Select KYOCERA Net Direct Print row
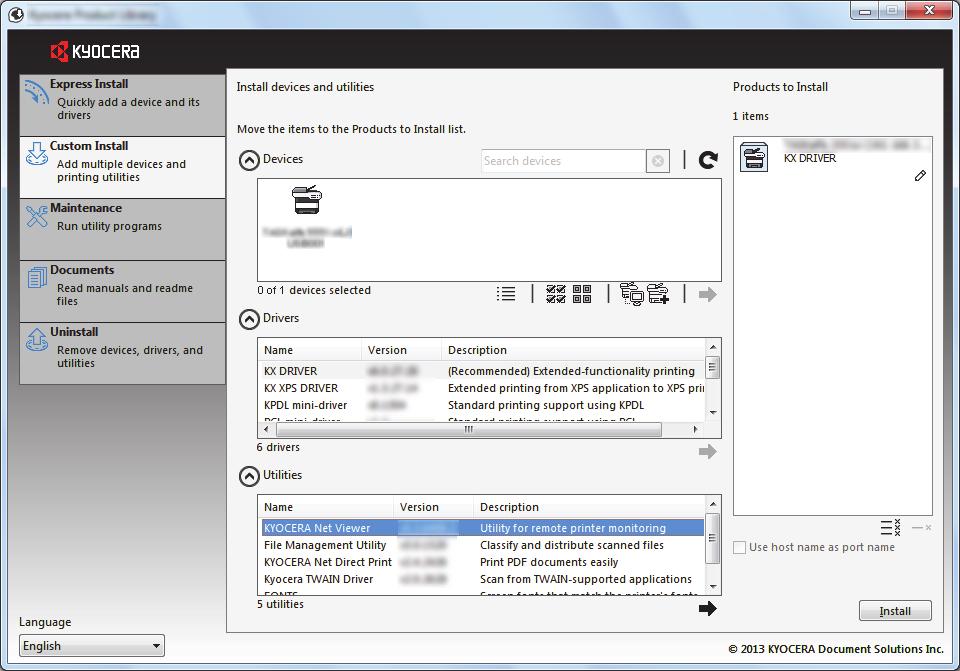960x671 pixels. (482, 562)
